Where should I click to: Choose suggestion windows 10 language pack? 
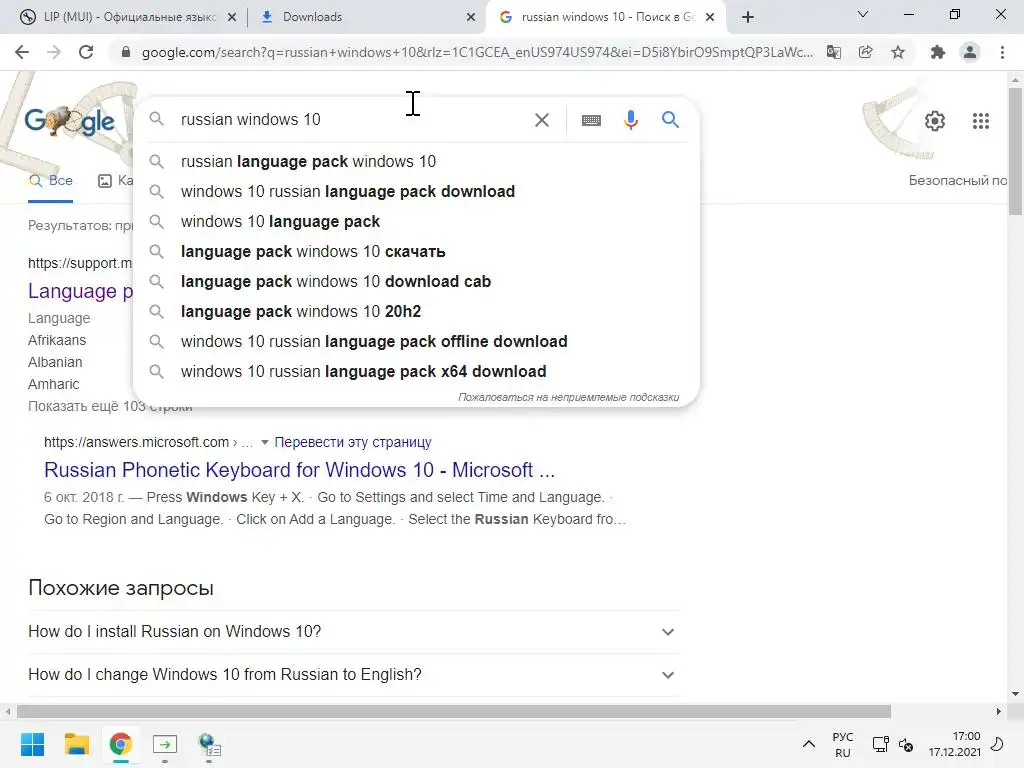416,221
